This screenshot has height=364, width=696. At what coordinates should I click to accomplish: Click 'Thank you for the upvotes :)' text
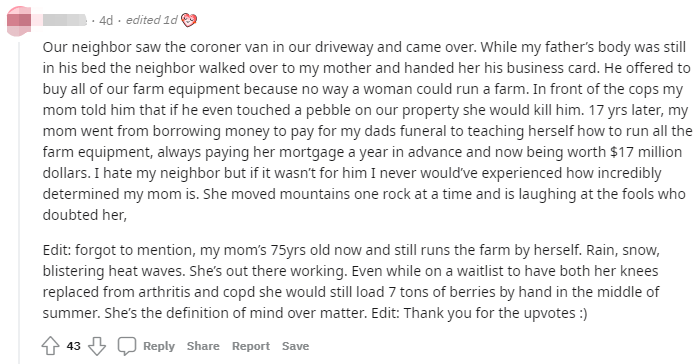point(495,313)
